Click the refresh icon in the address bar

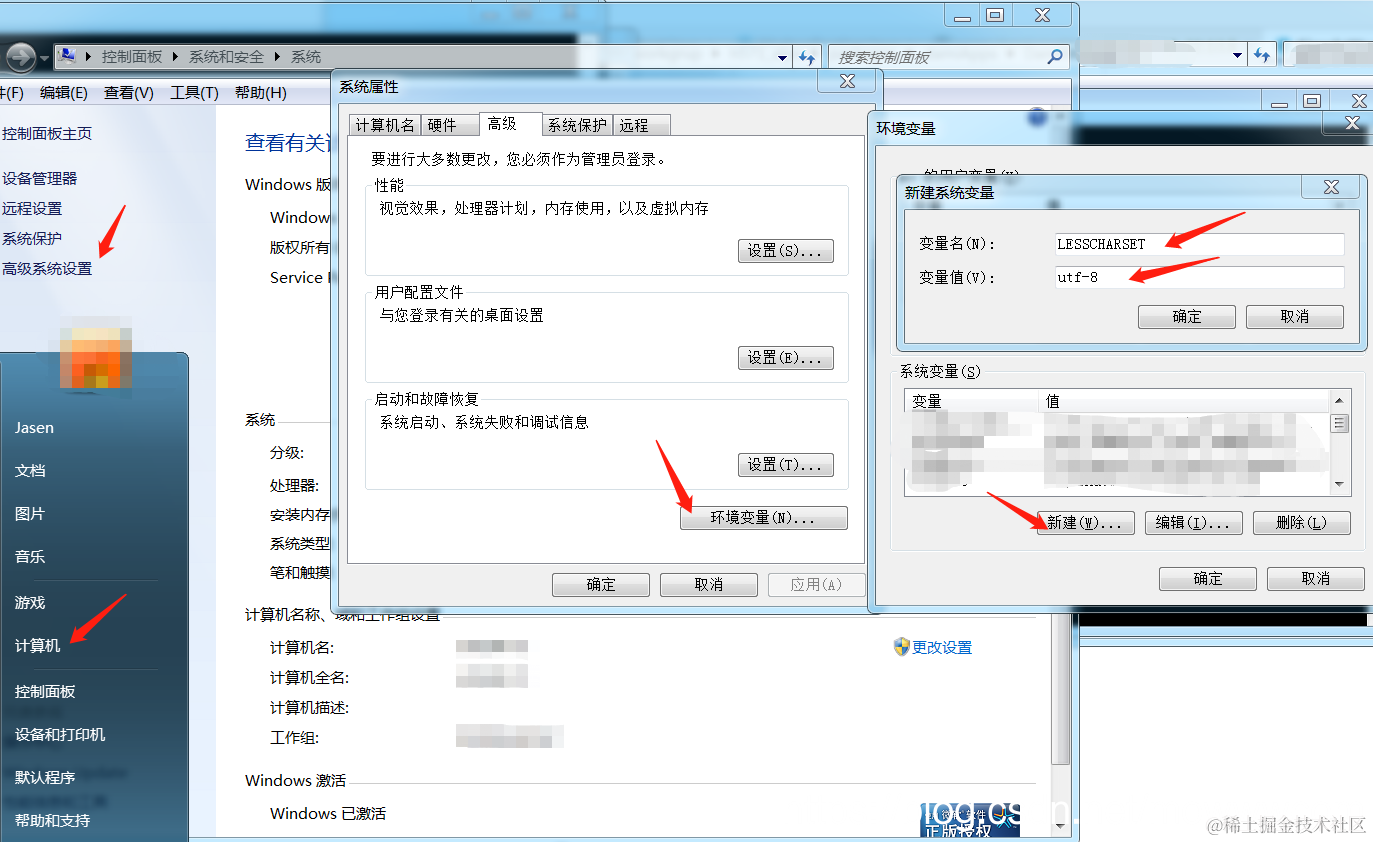coord(806,57)
